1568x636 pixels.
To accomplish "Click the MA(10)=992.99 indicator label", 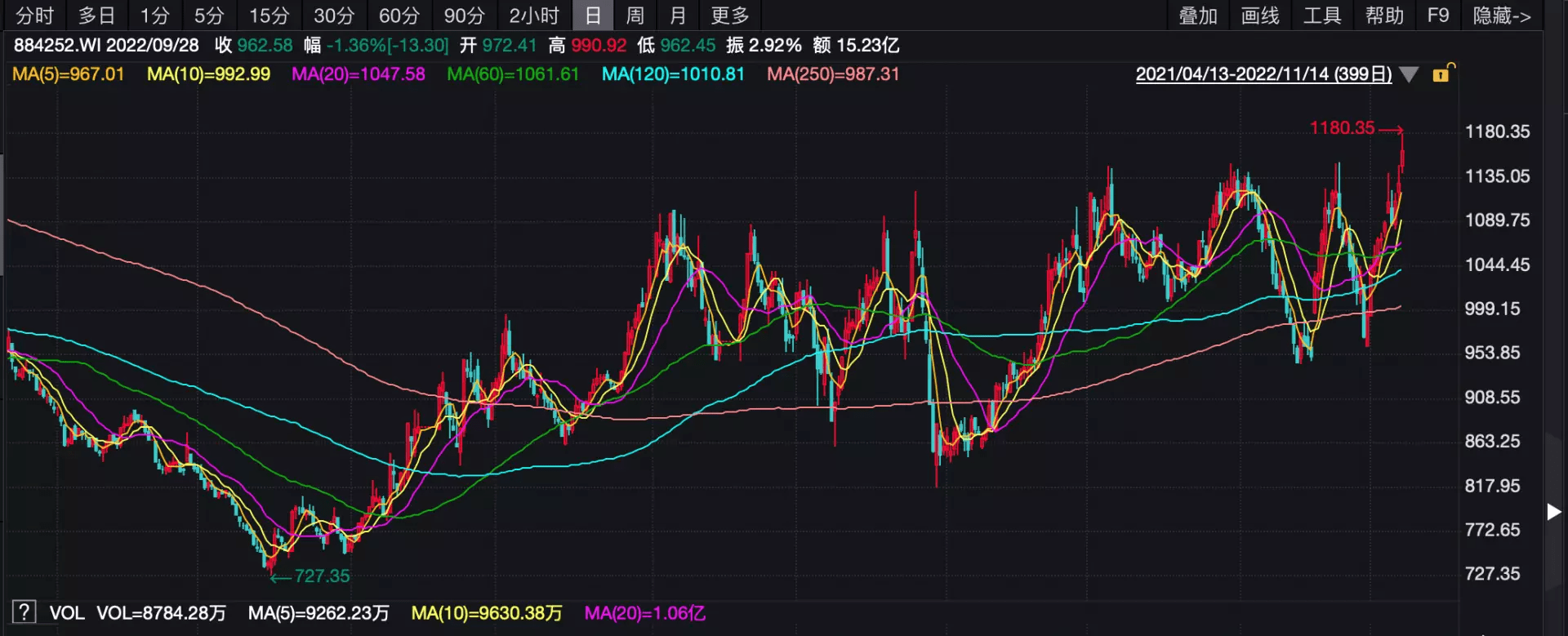I will pos(208,74).
